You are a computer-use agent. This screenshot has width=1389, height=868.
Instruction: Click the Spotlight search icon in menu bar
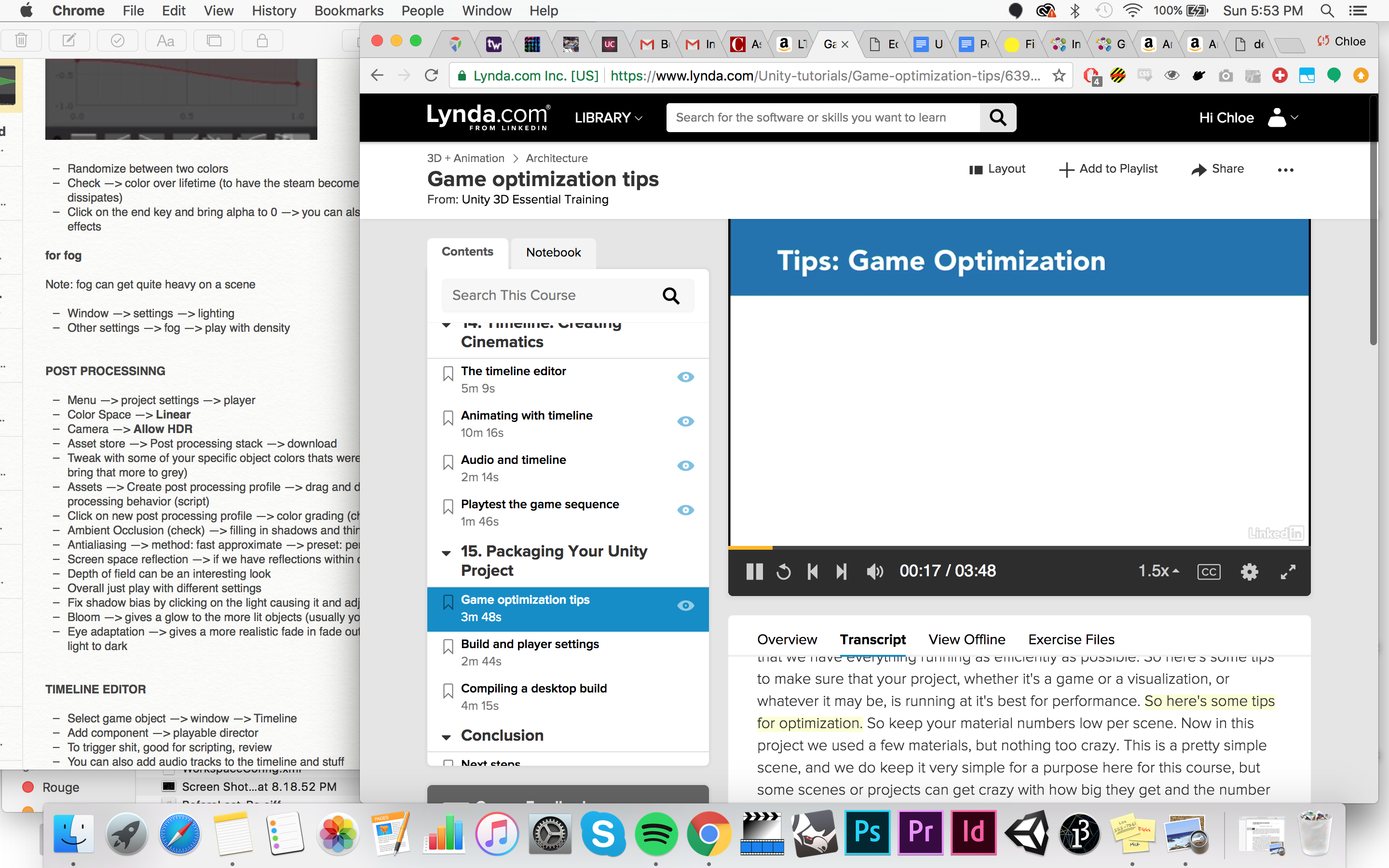(x=1326, y=10)
